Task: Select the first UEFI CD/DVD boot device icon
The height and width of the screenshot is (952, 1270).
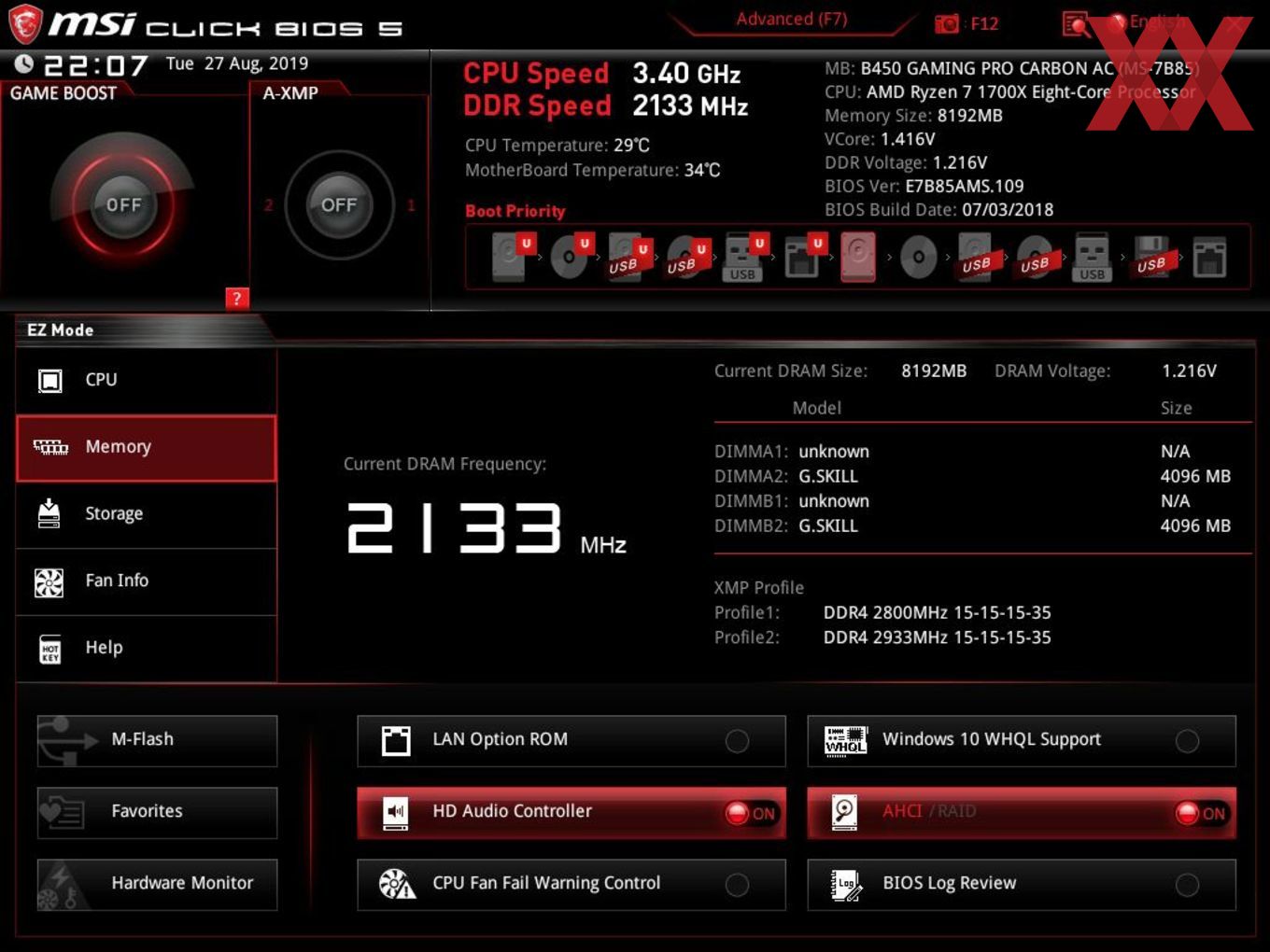Action: pyautogui.click(x=570, y=257)
